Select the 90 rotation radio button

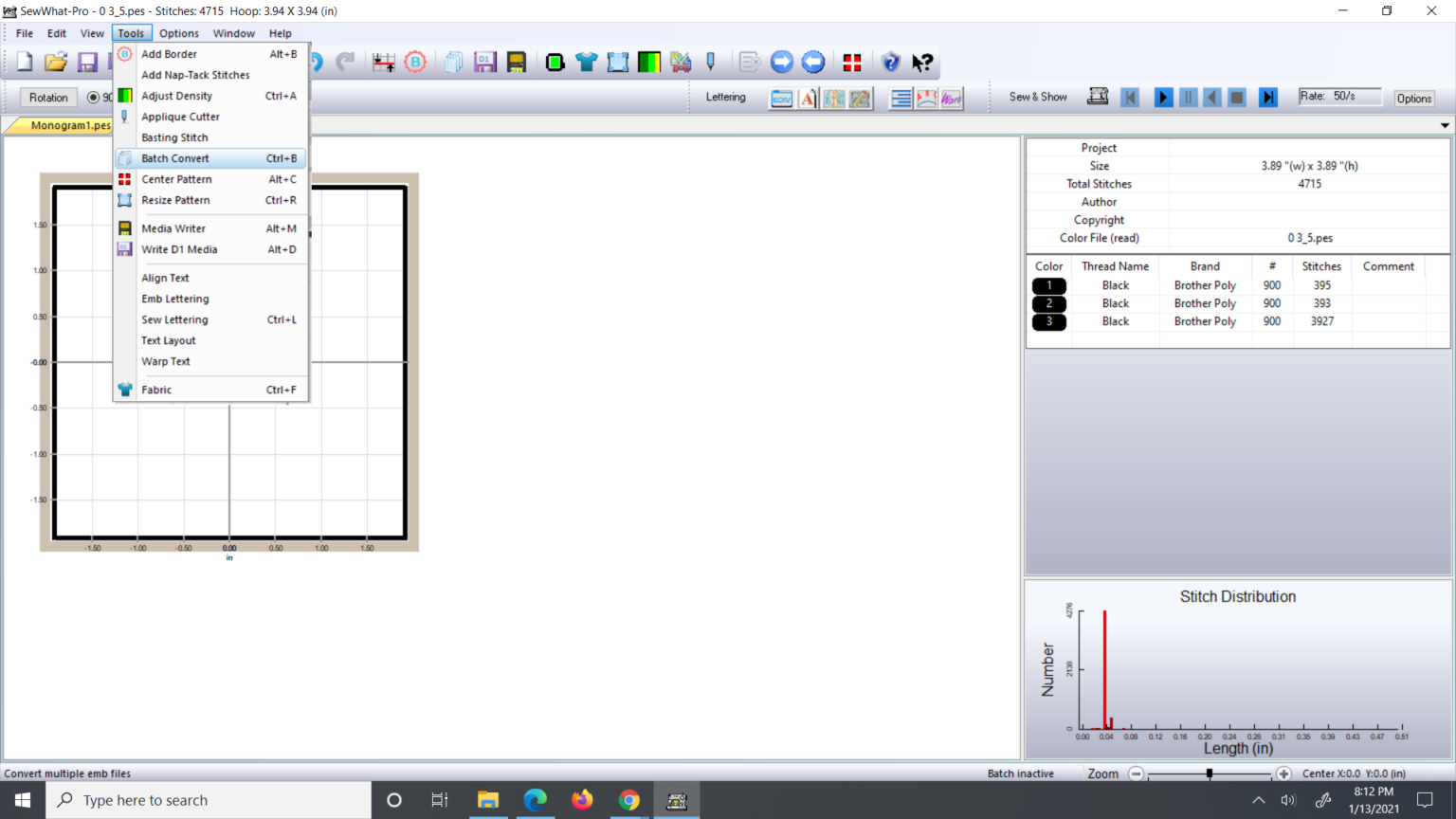point(93,98)
